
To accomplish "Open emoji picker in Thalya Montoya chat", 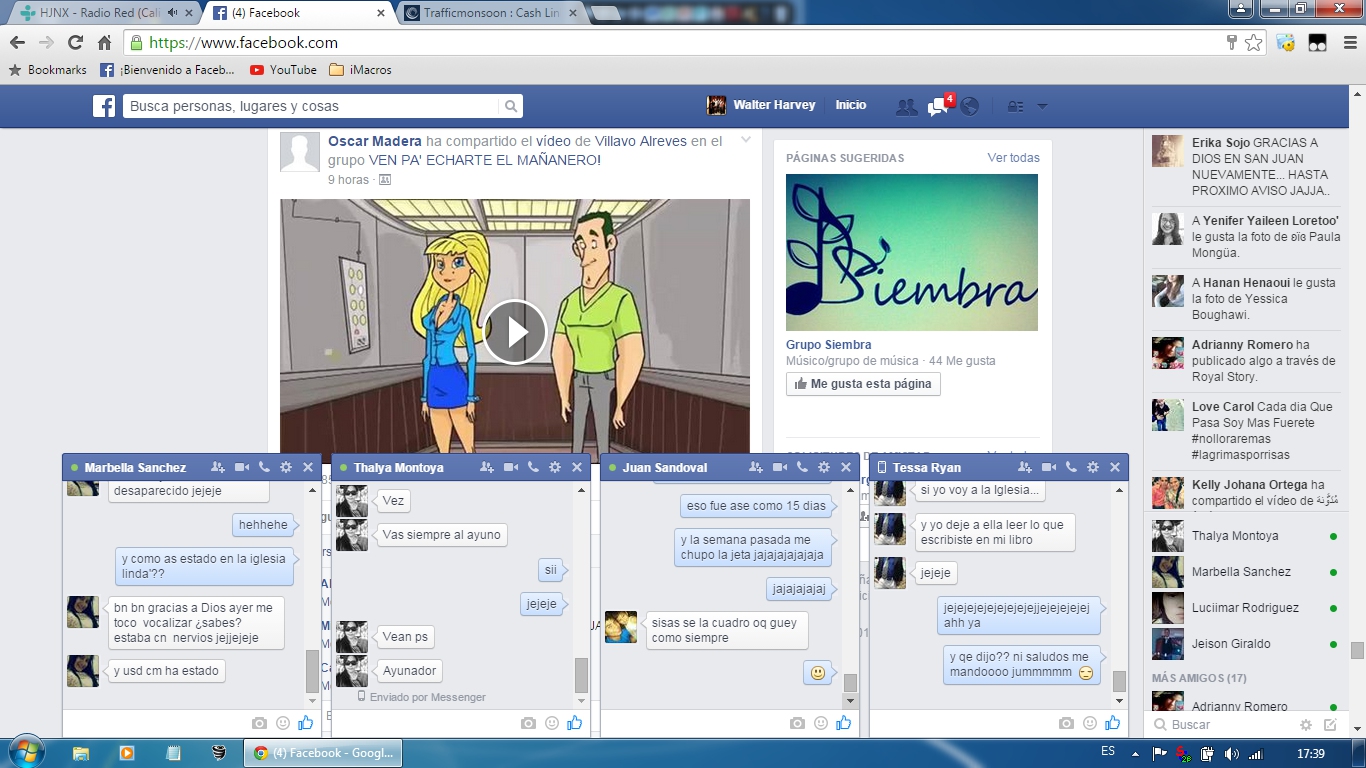I will 552,723.
